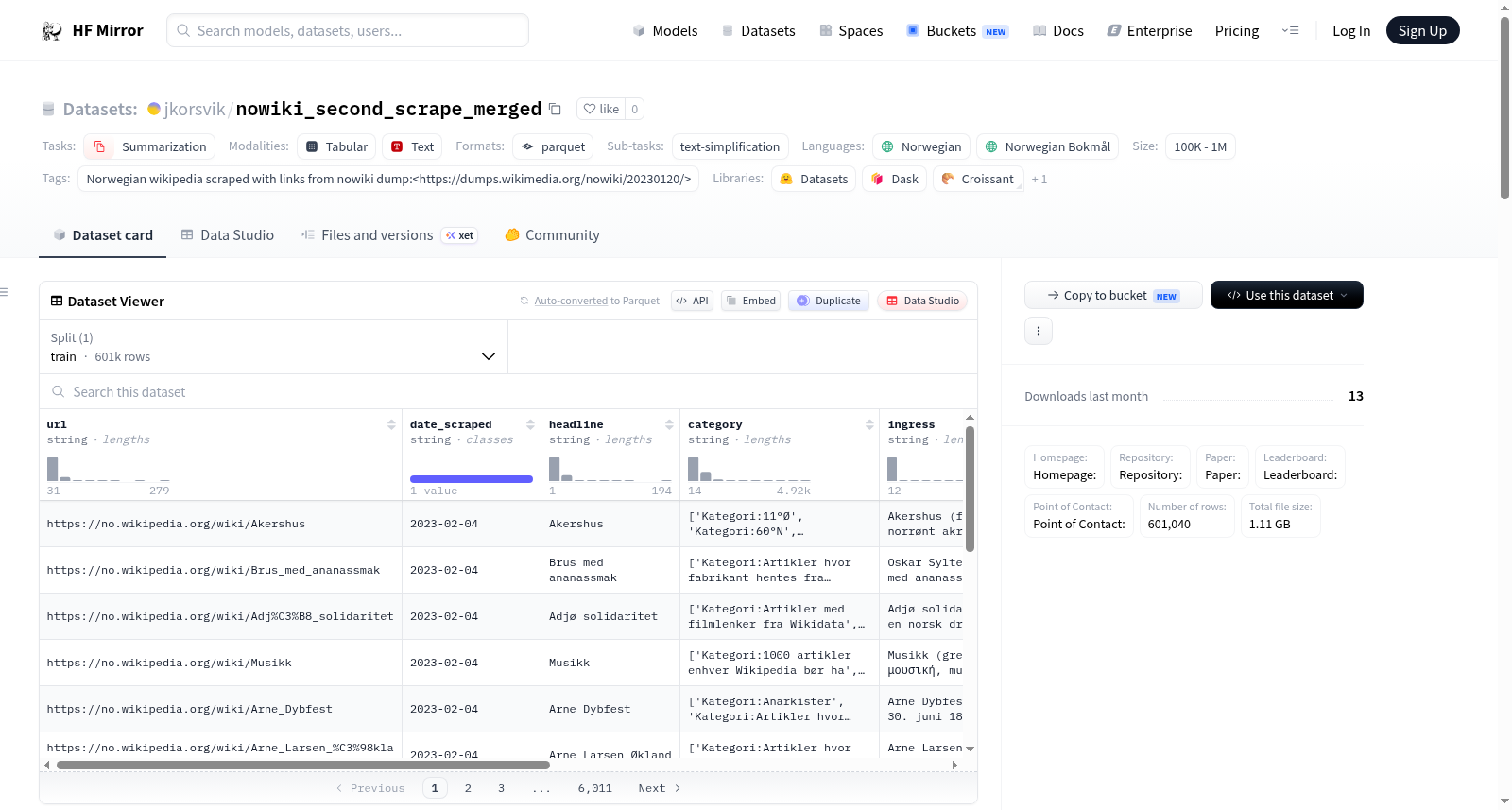Open the API button in Dataset Viewer
The width and height of the screenshot is (1512, 810).
(692, 301)
